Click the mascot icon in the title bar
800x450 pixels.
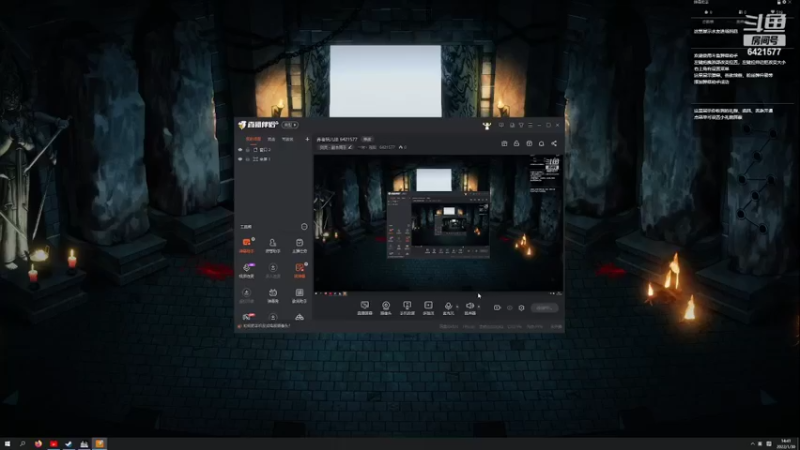coord(486,126)
